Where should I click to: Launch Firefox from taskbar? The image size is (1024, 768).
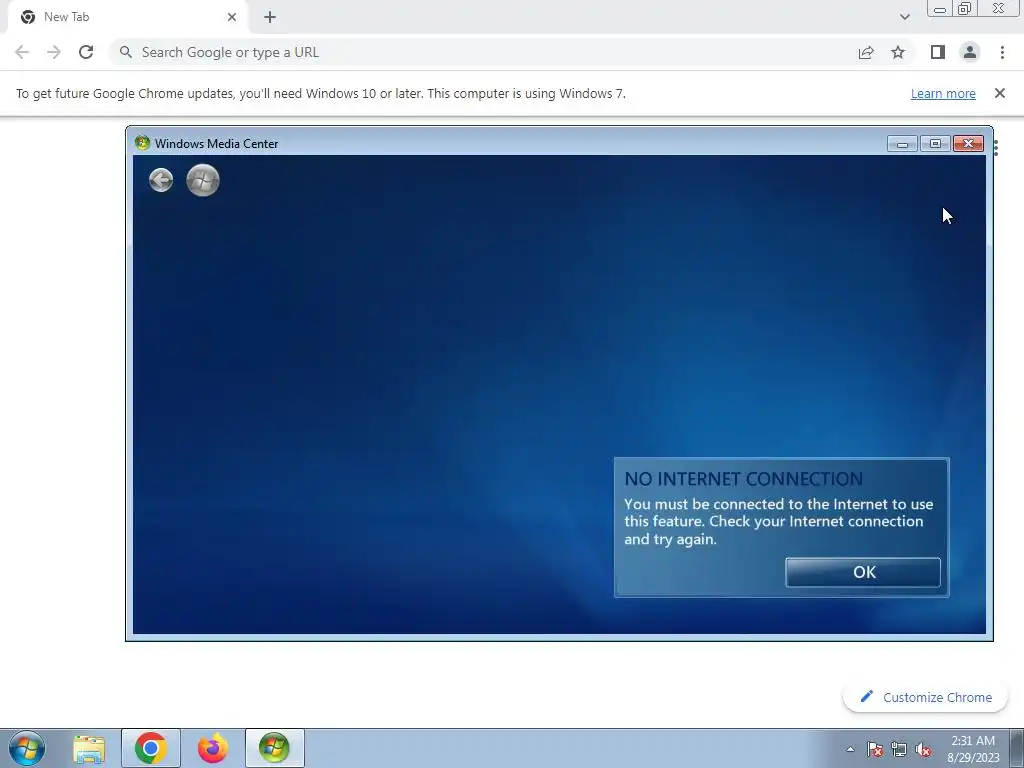pyautogui.click(x=213, y=748)
